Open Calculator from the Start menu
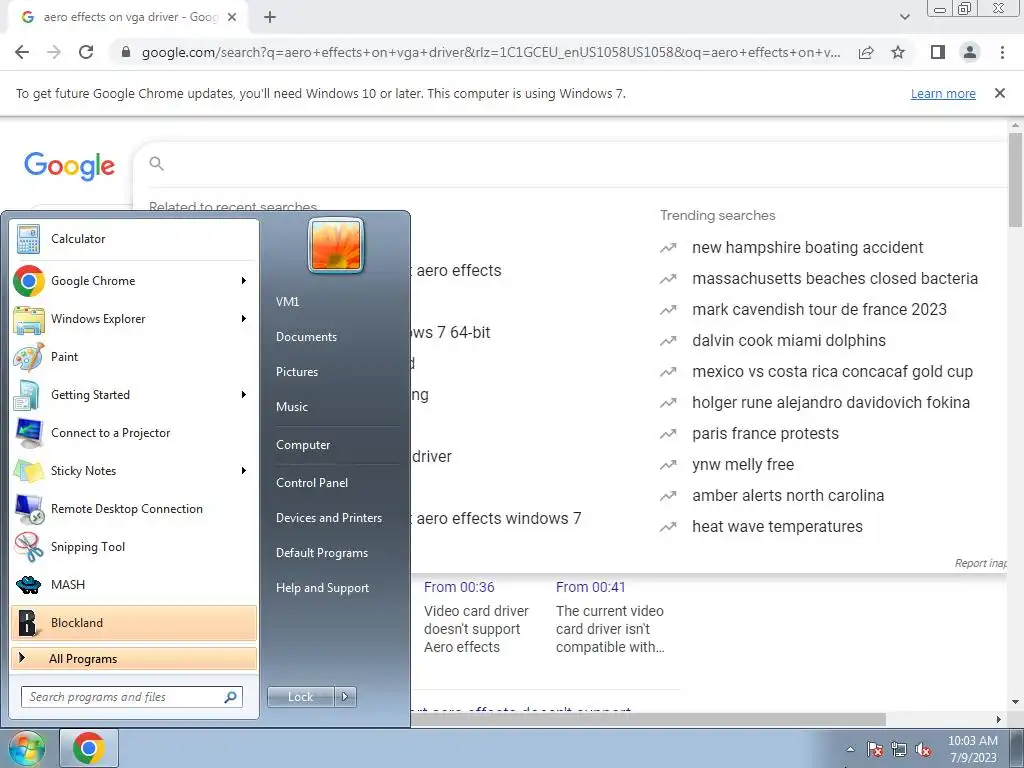The width and height of the screenshot is (1024, 768). (x=134, y=239)
